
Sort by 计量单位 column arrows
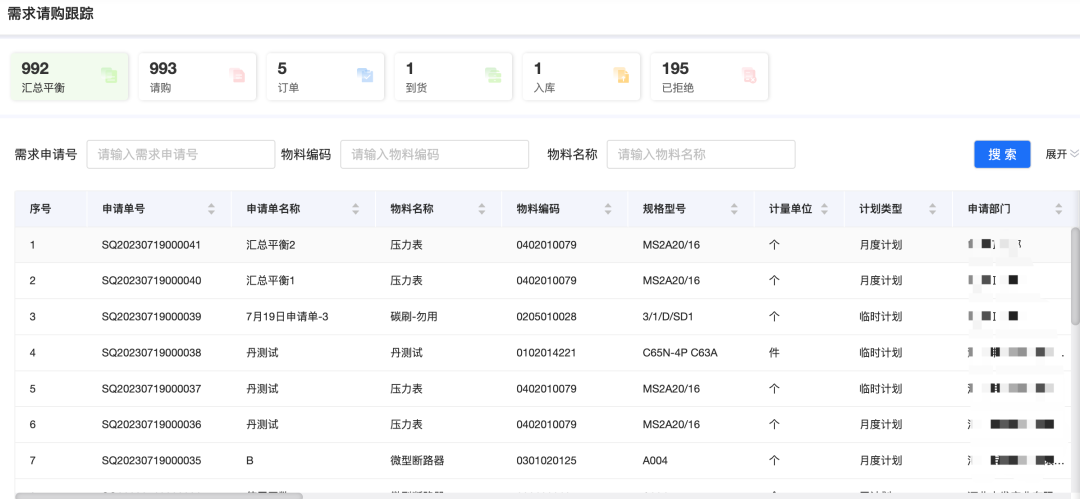pos(824,209)
